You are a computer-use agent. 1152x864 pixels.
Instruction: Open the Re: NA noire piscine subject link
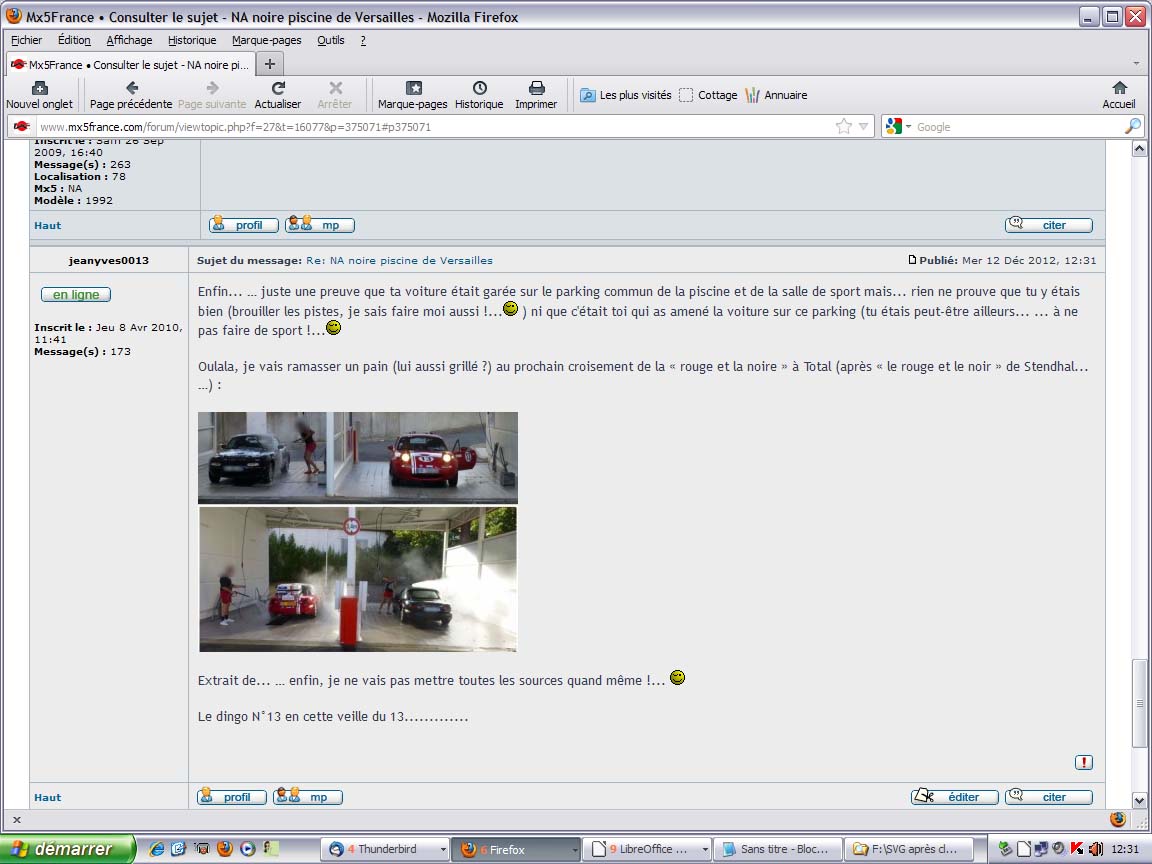[400, 260]
